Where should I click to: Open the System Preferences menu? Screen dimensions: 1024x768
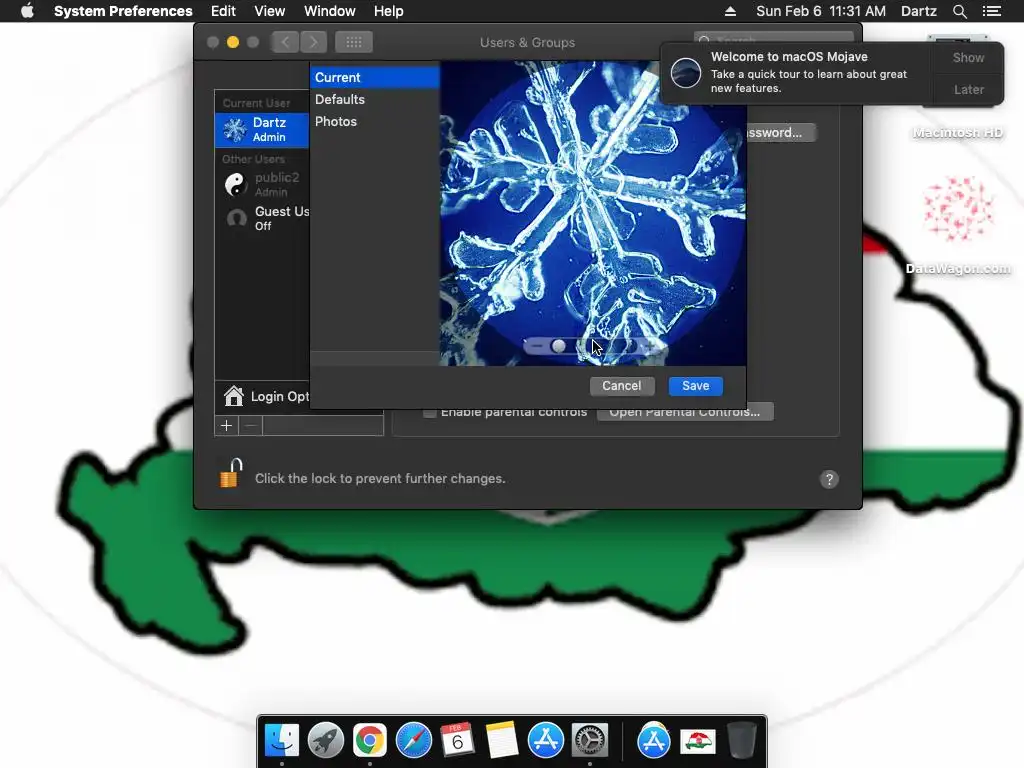click(x=123, y=11)
